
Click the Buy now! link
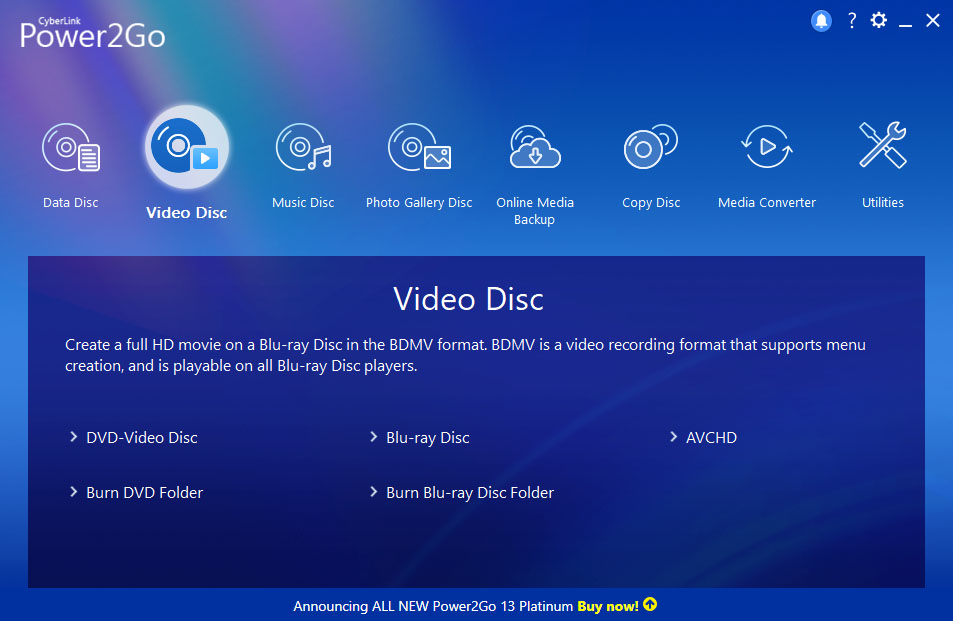(608, 606)
